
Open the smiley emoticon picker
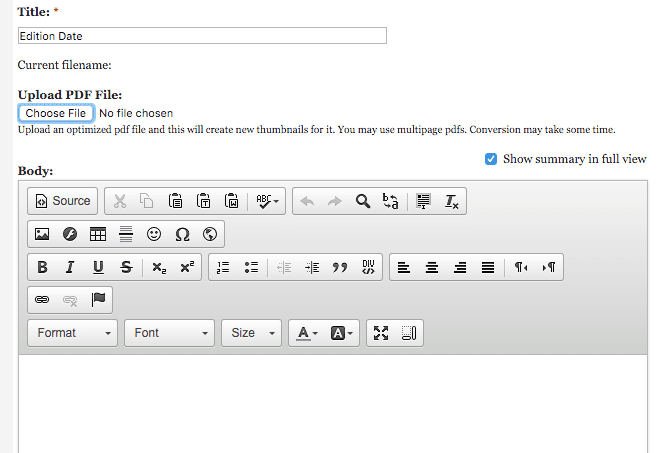154,234
